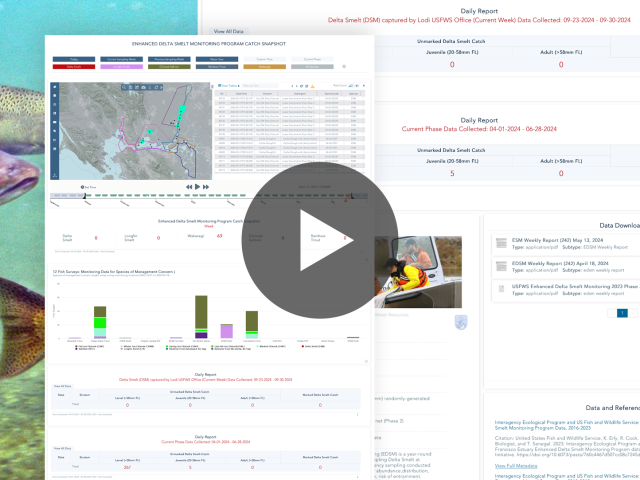Click the photo of the field crew on the boat

coord(418,272)
